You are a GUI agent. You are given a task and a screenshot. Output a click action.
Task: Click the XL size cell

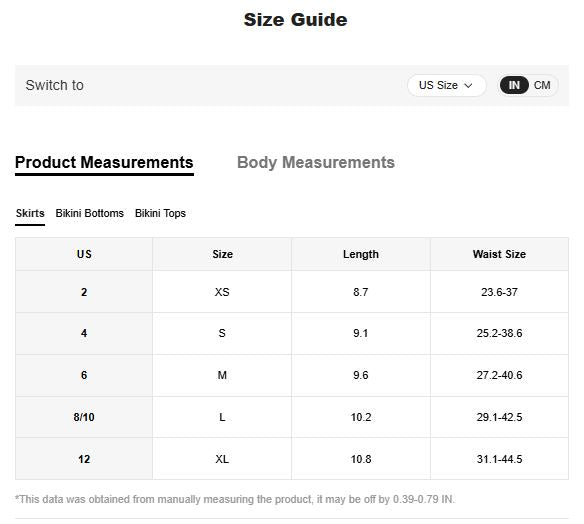point(222,459)
